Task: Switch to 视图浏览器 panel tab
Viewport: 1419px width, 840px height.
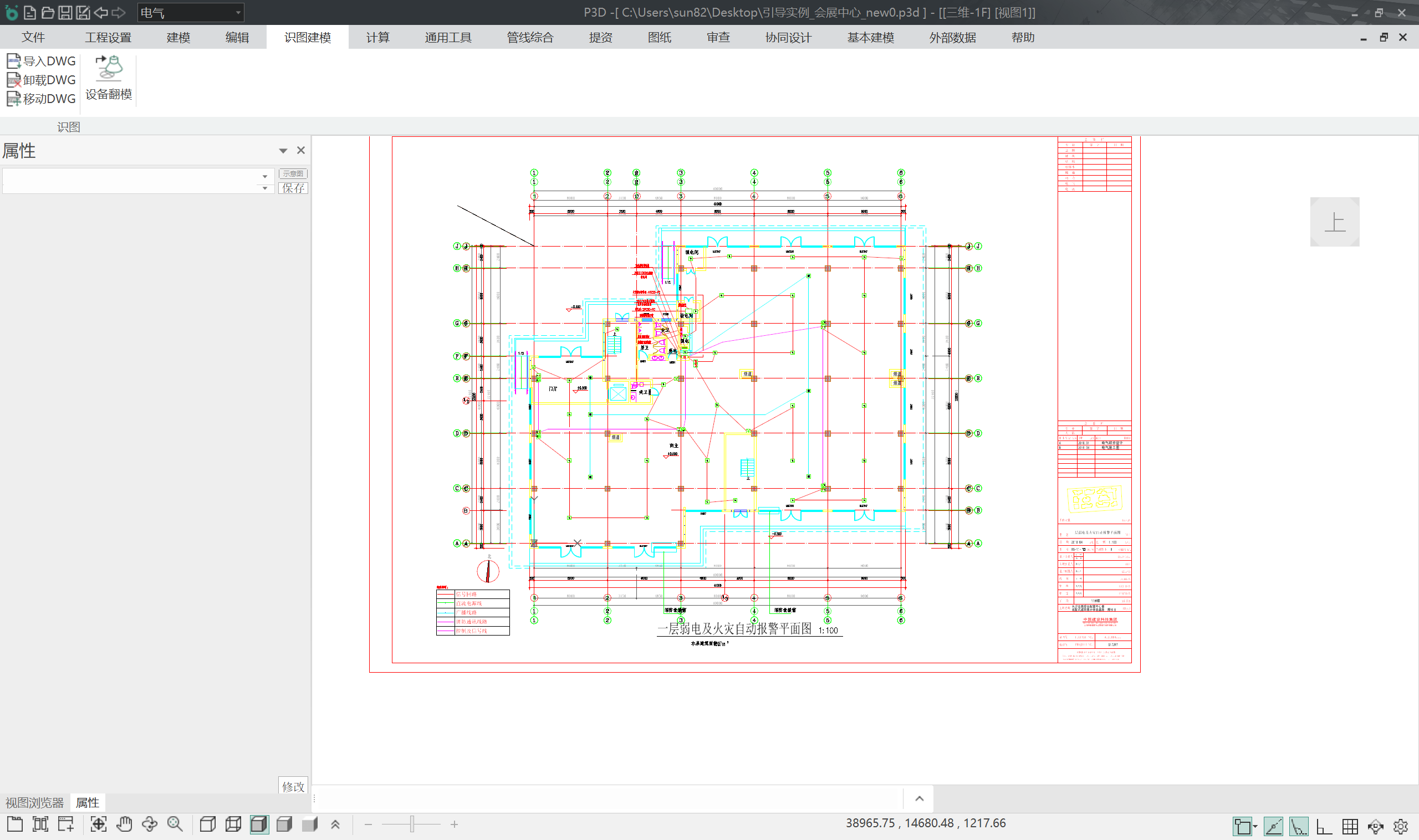Action: point(34,802)
